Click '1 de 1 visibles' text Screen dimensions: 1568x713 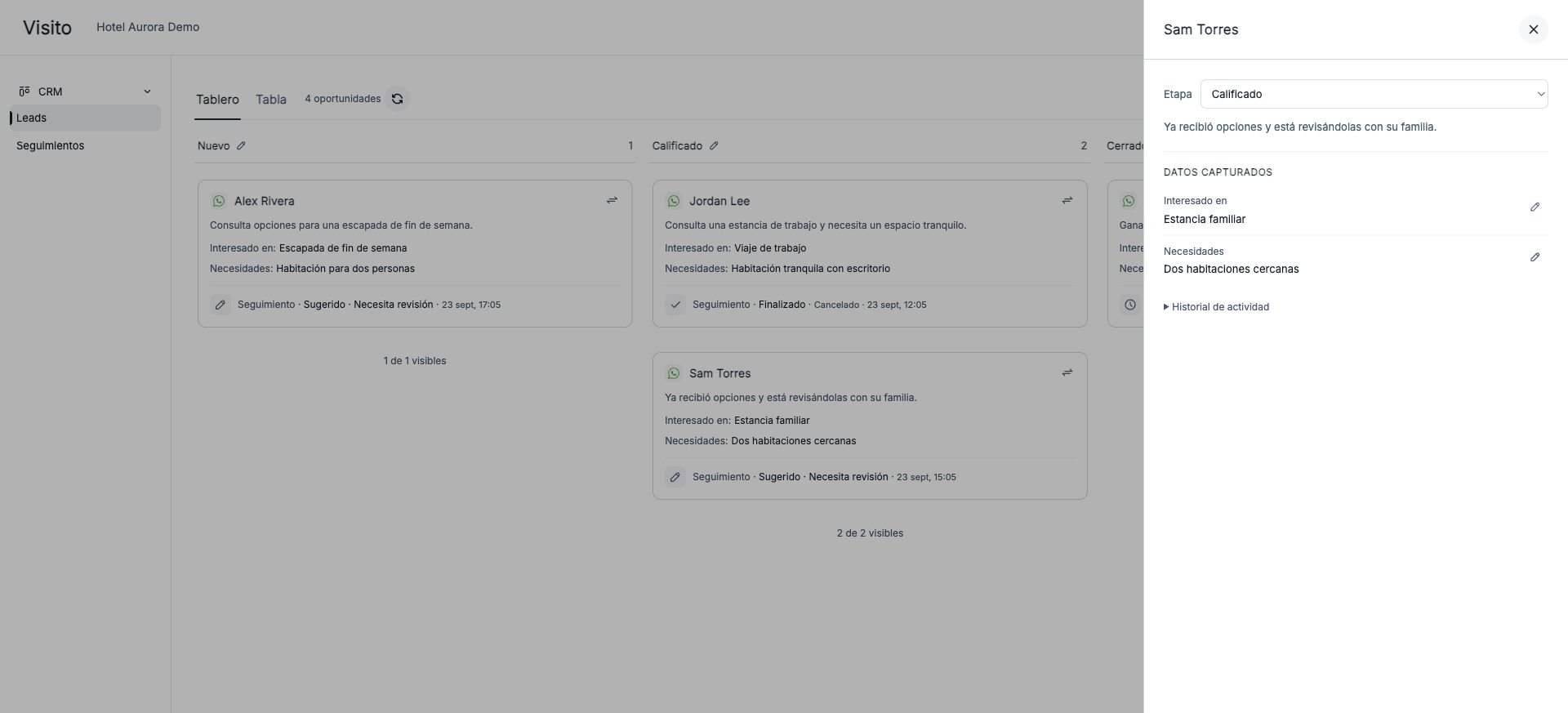pyautogui.click(x=415, y=361)
